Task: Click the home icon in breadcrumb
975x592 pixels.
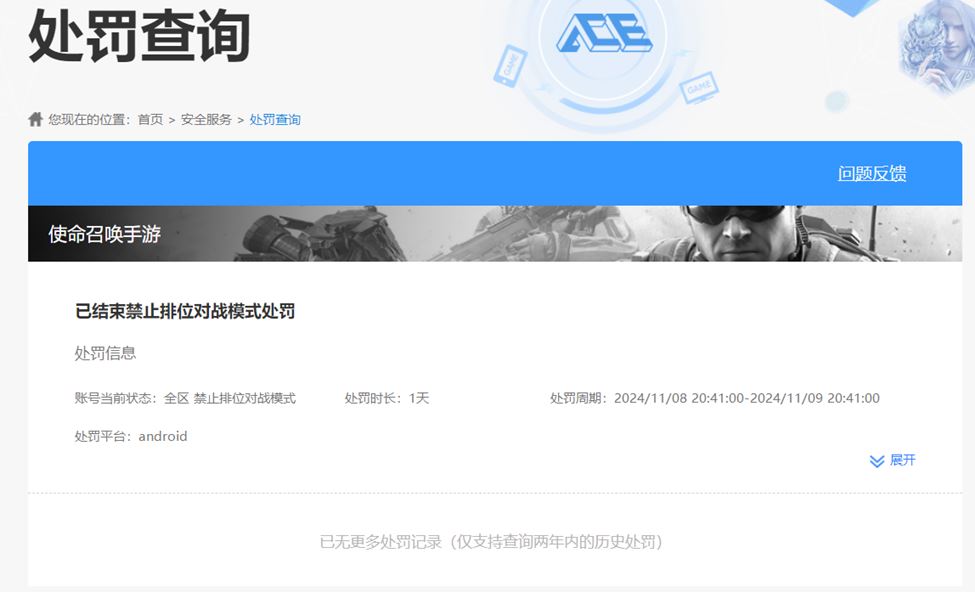Action: pyautogui.click(x=35, y=119)
